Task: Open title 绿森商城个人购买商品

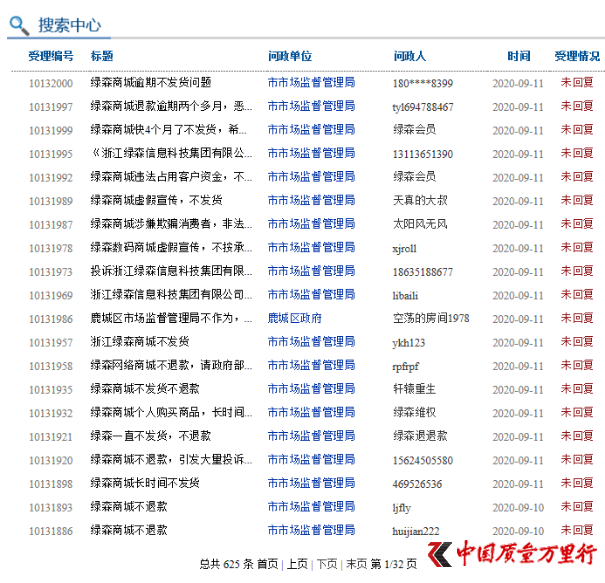Action: click(x=171, y=412)
